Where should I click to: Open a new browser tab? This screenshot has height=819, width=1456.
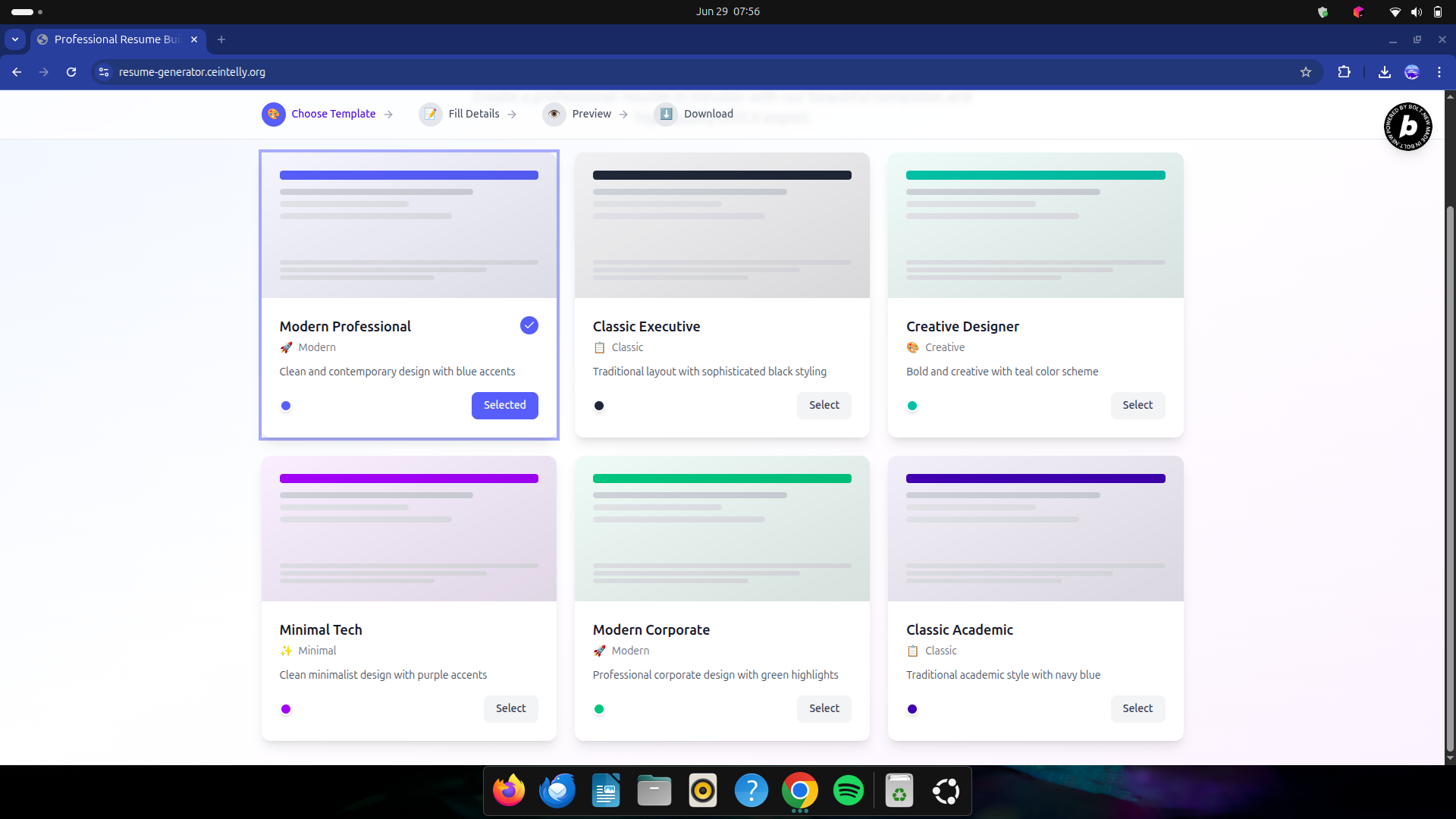[221, 39]
